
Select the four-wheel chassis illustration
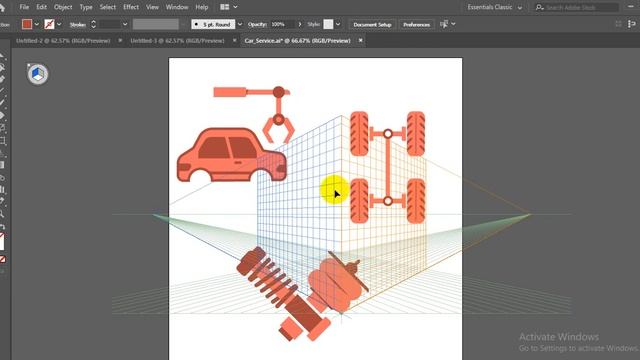[388, 167]
